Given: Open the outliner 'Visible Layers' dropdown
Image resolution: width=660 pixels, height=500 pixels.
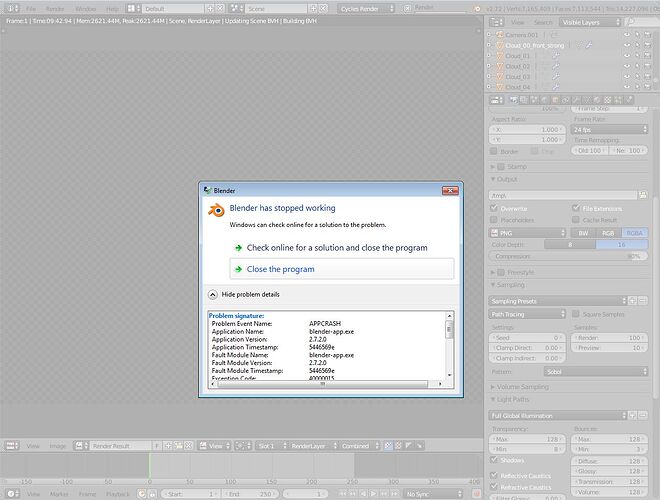Looking at the screenshot, I should tap(590, 22).
